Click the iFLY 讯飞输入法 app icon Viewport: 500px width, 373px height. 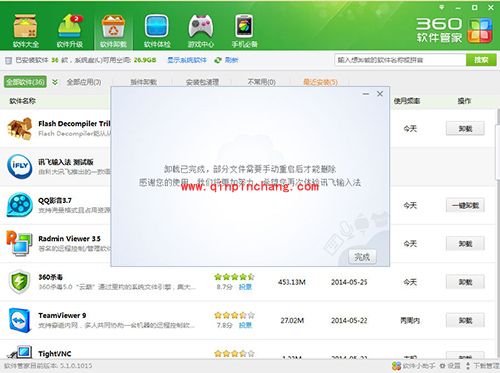coord(20,166)
